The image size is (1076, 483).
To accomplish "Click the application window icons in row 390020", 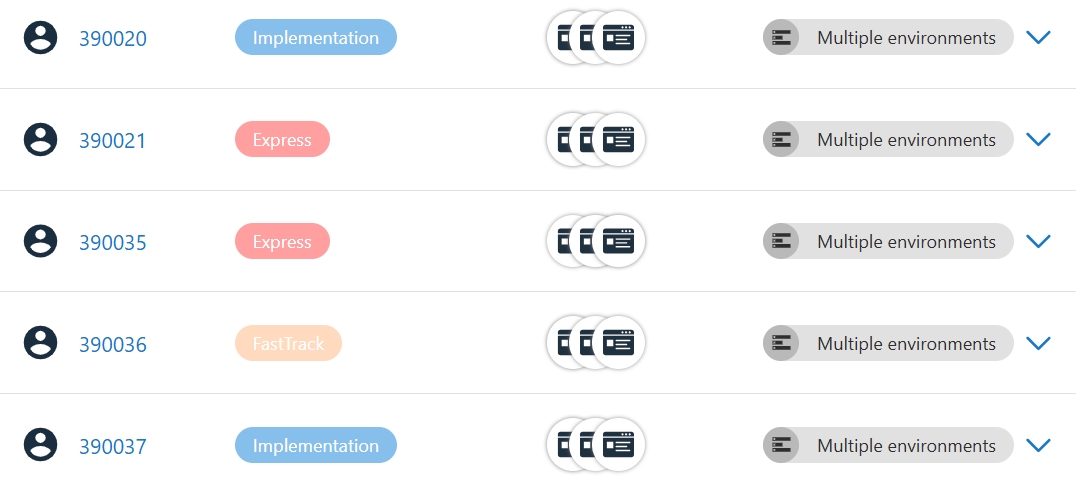I will (x=596, y=38).
